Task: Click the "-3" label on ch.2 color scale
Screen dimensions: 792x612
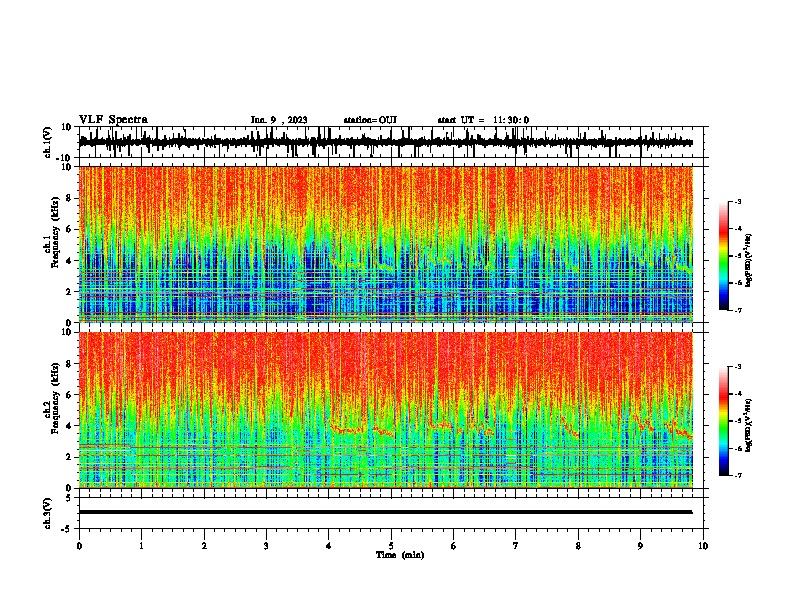Action: [738, 367]
